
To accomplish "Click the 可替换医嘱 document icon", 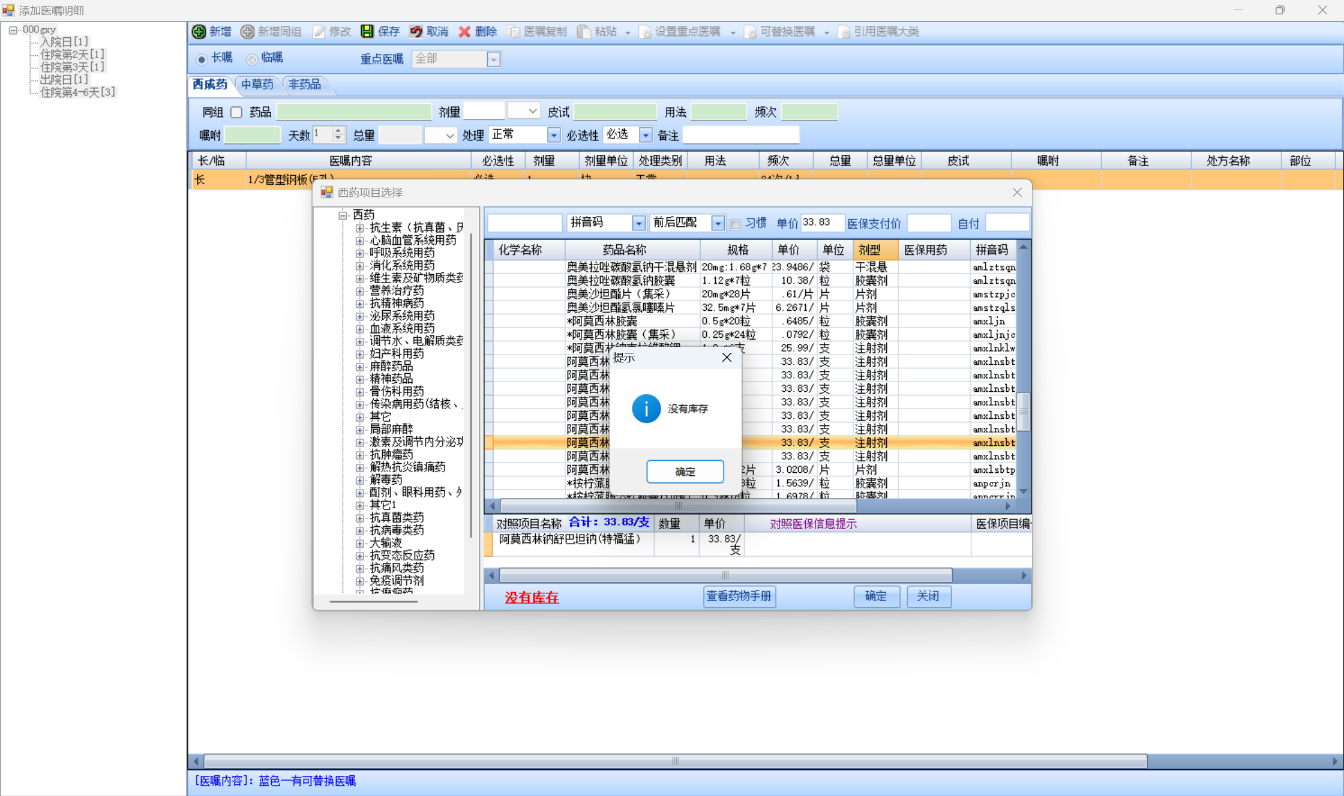I will 749,32.
